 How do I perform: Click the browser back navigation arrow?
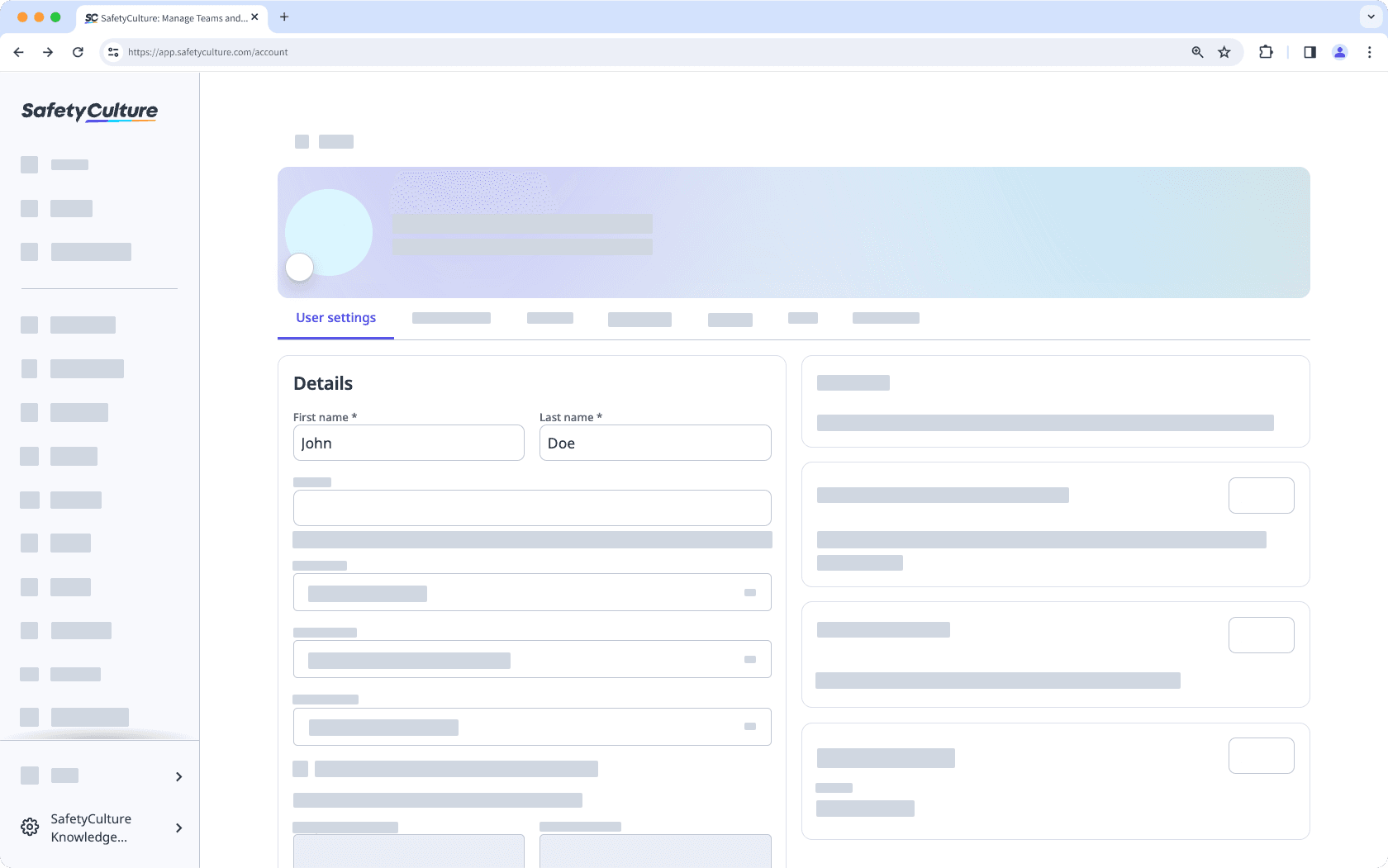pyautogui.click(x=18, y=52)
